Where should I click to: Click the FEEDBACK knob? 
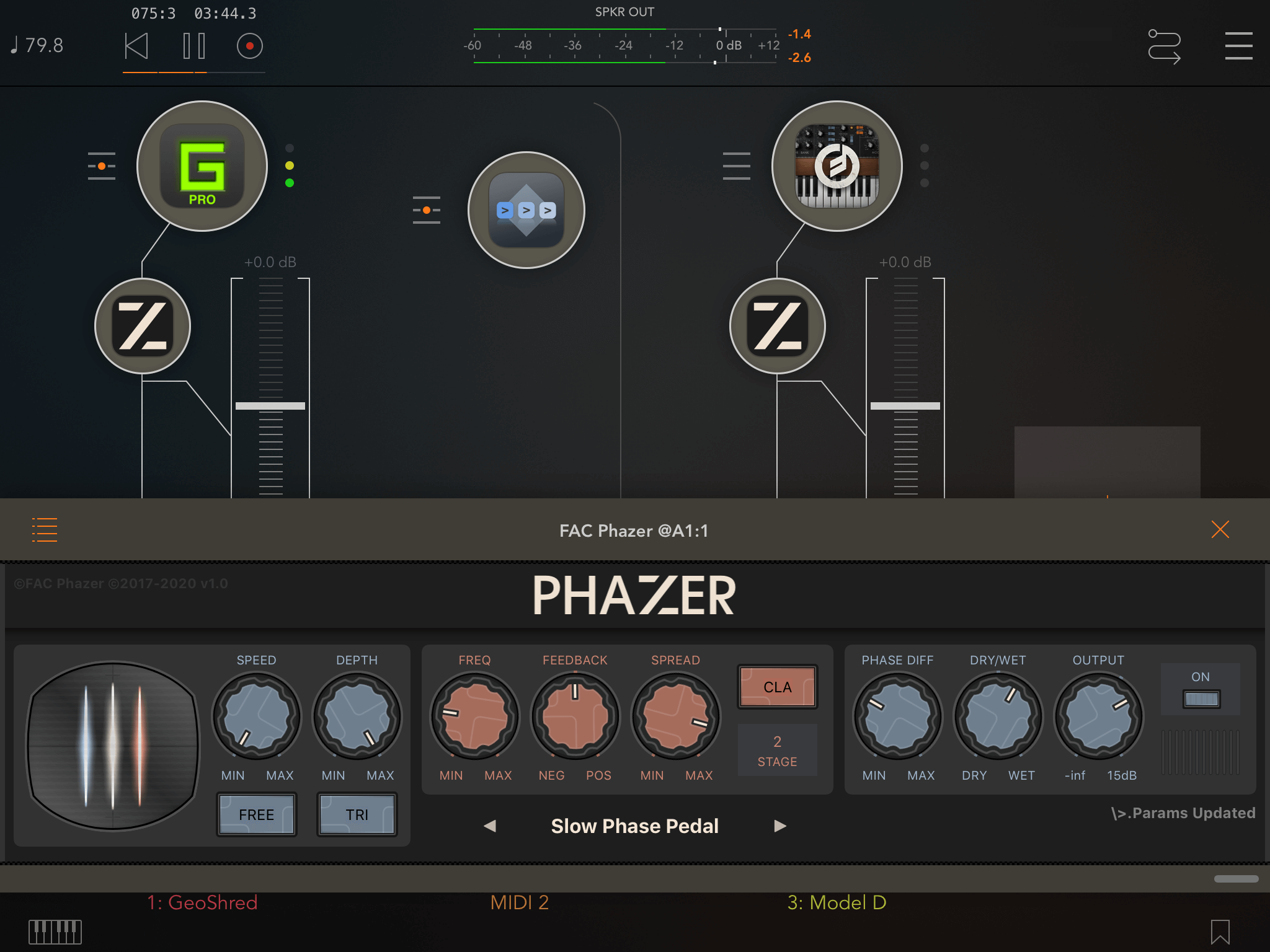575,716
